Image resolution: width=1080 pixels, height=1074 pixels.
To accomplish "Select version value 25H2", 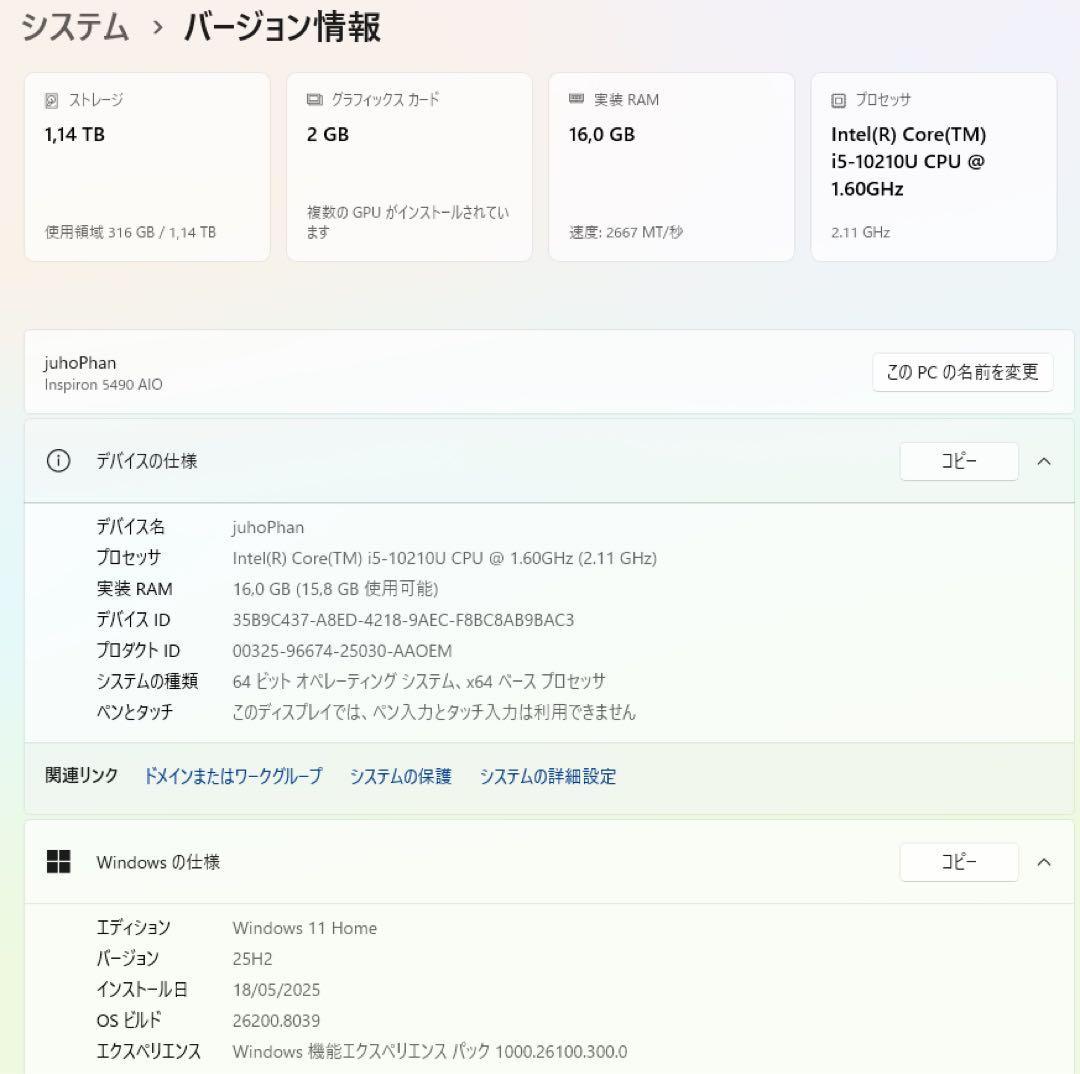I will (252, 959).
